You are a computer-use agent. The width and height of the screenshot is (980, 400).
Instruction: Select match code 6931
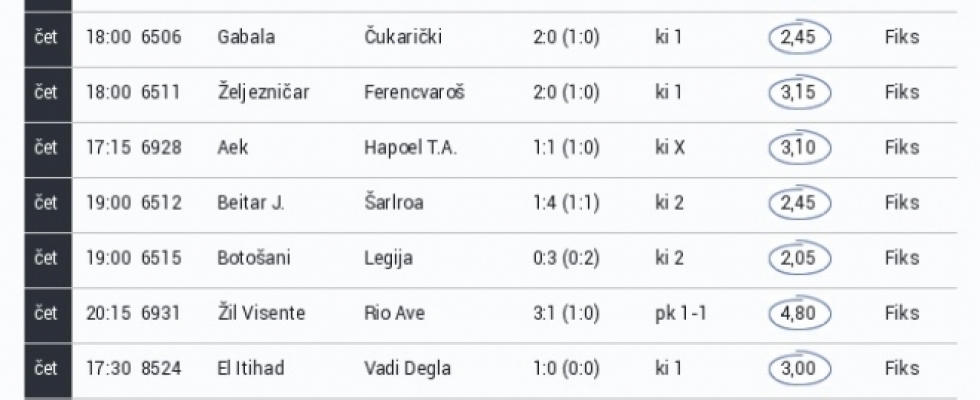(161, 313)
